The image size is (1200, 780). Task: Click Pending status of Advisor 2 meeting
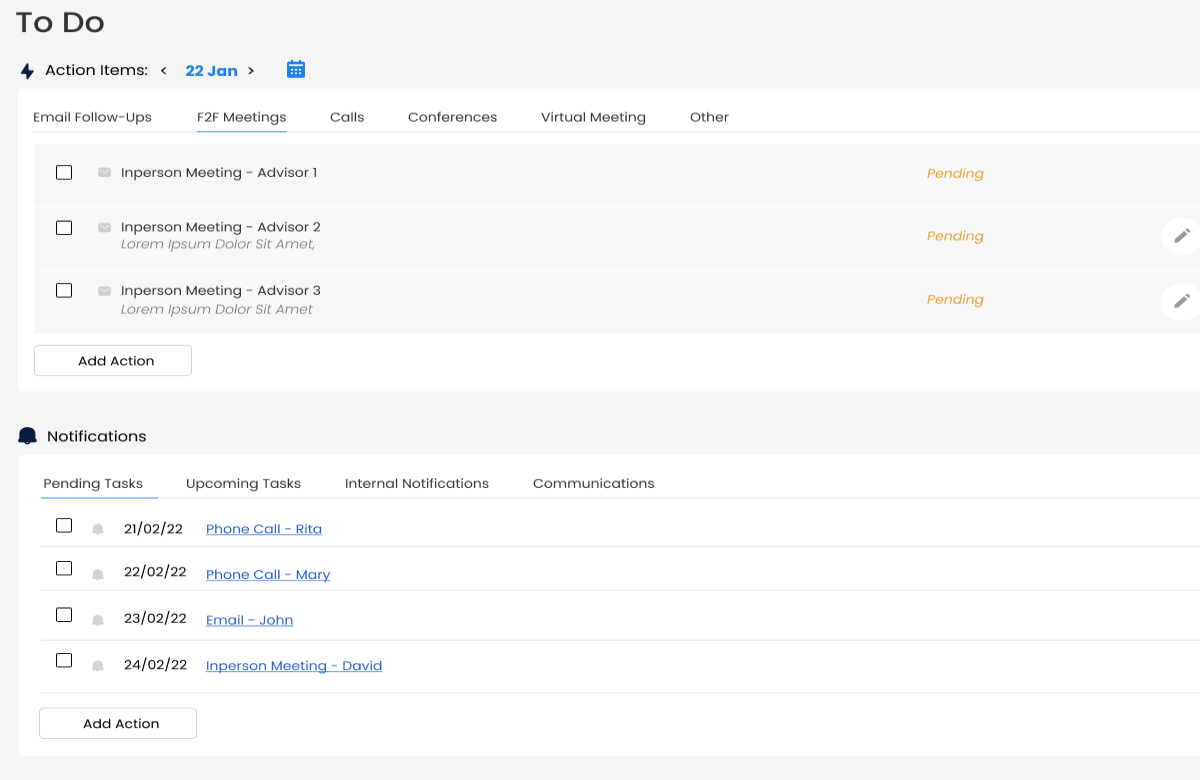tap(954, 236)
